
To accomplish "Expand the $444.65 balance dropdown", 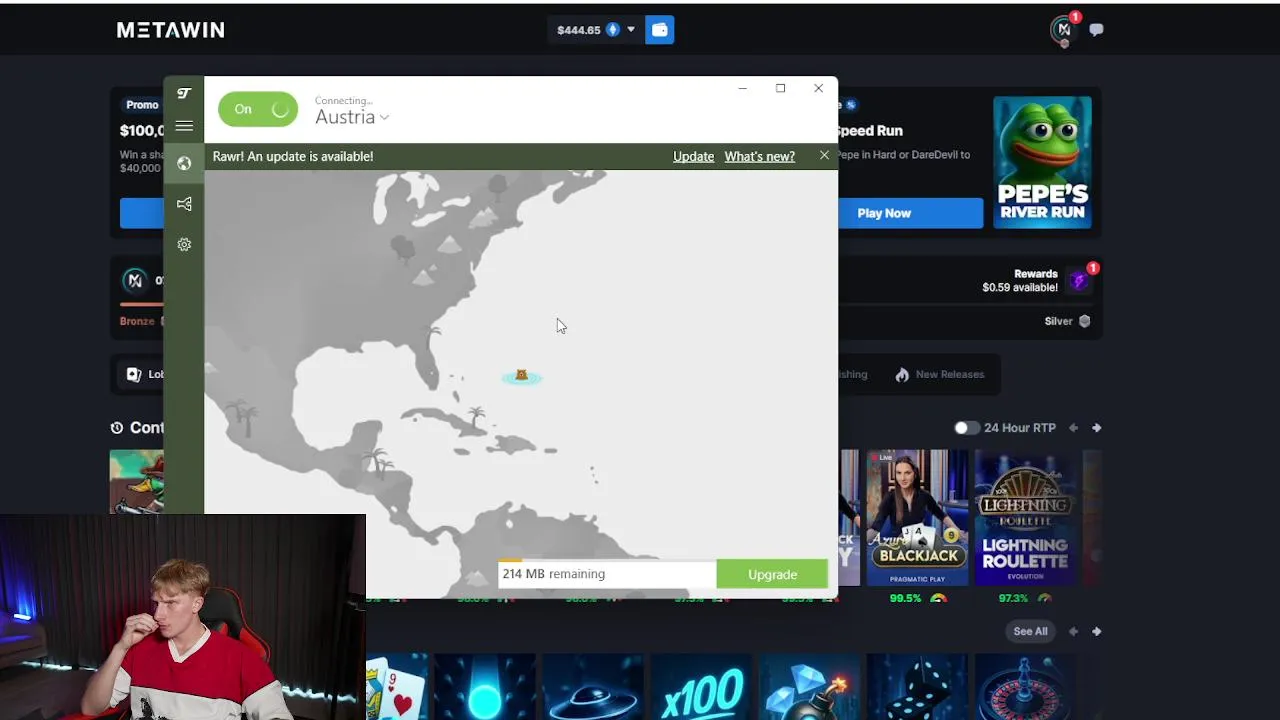I will pyautogui.click(x=596, y=30).
